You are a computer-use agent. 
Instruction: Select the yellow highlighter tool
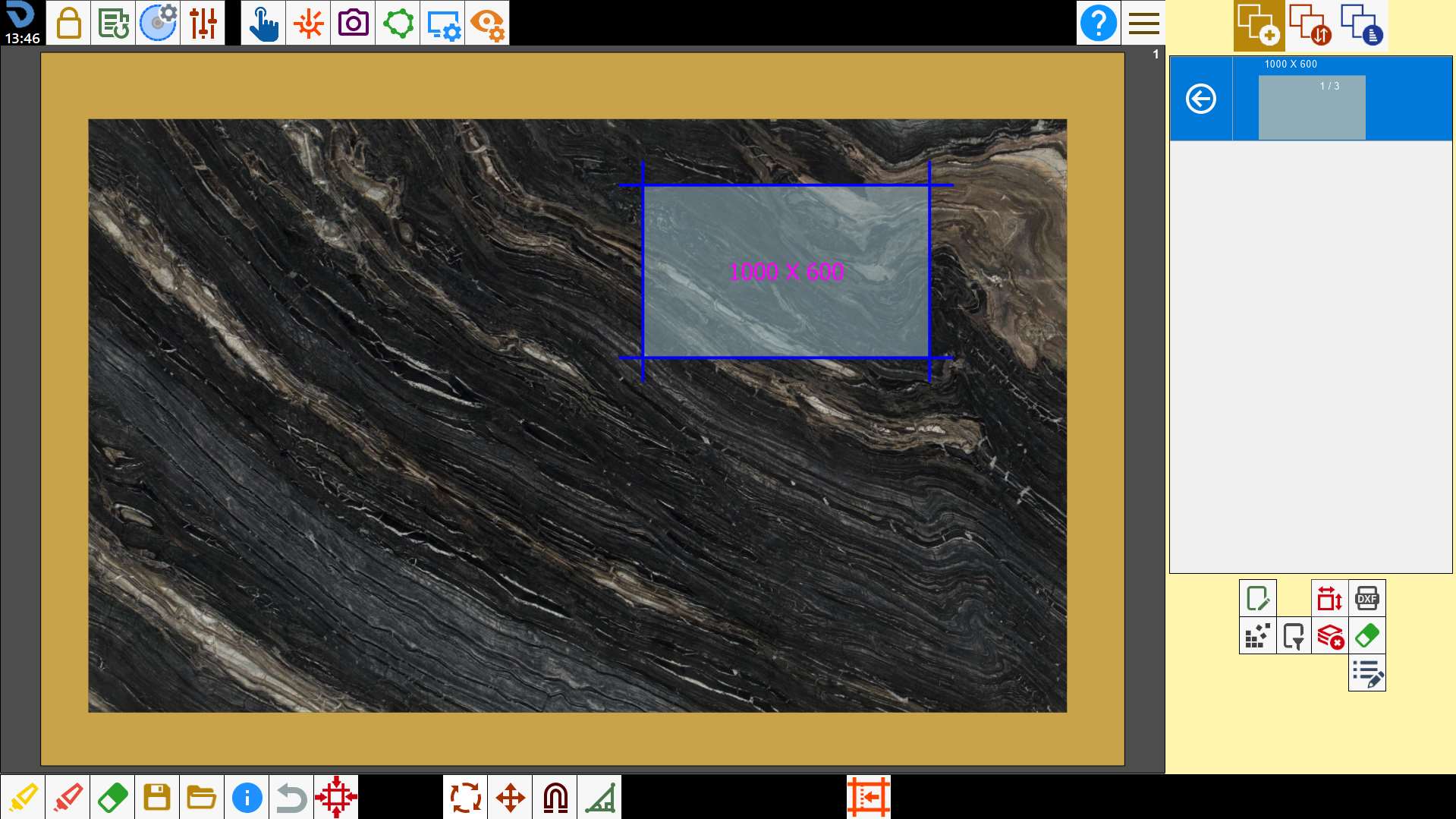(x=23, y=797)
